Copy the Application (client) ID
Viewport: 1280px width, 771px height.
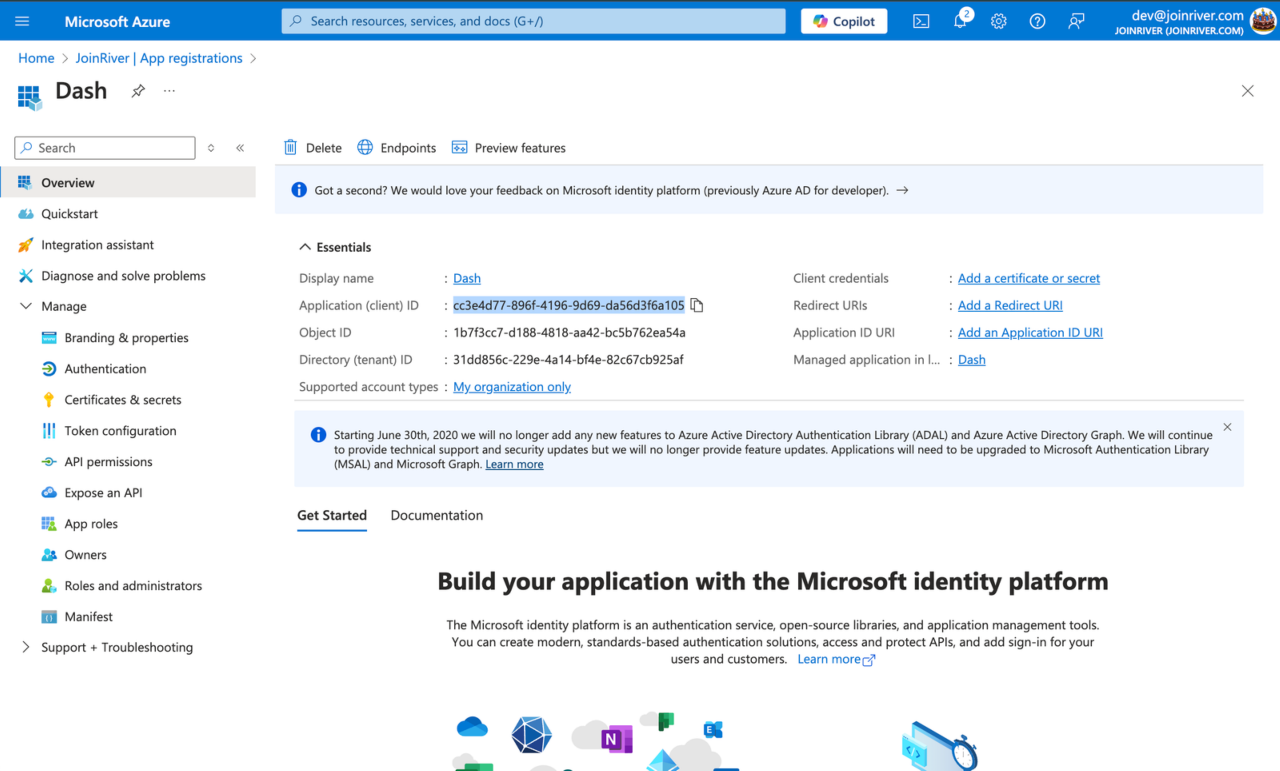pyautogui.click(x=697, y=305)
